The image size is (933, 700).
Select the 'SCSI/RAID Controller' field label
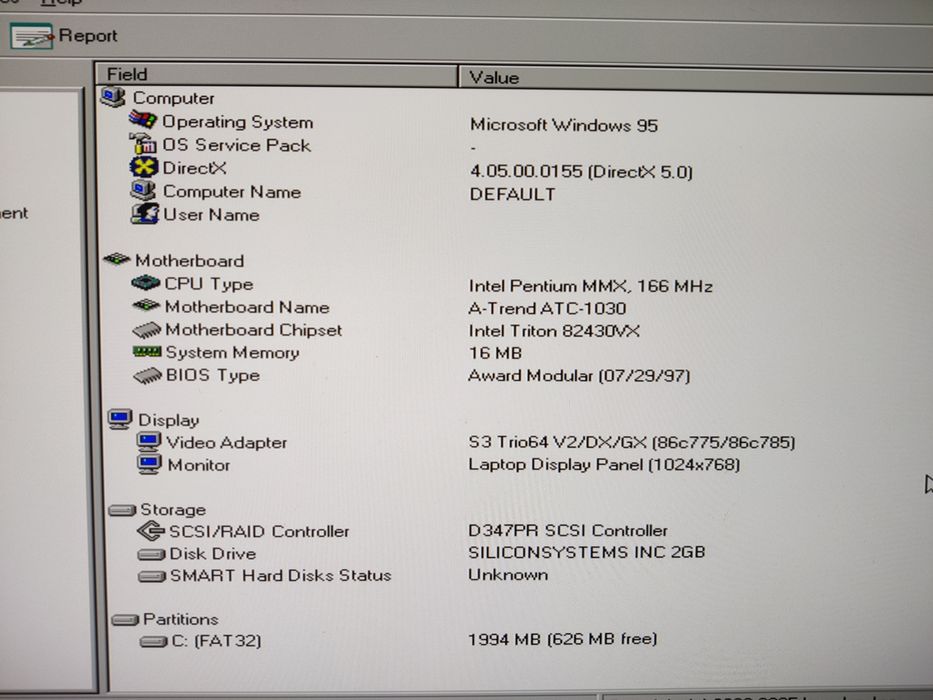click(259, 531)
